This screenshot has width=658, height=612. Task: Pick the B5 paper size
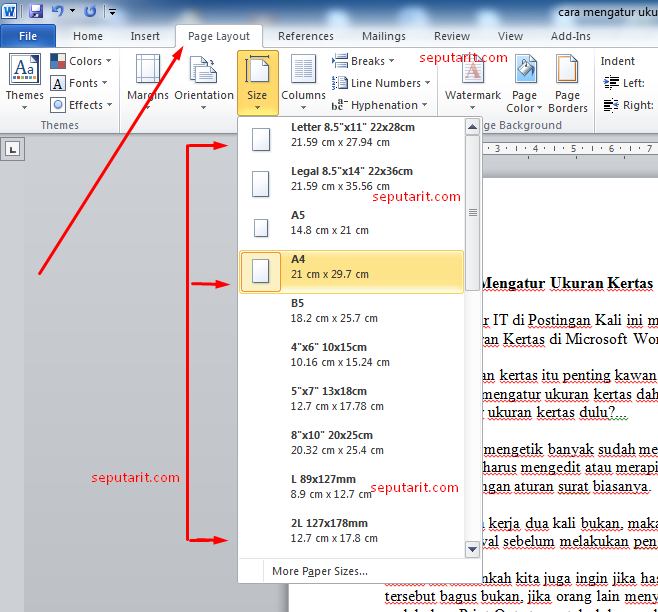point(352,315)
